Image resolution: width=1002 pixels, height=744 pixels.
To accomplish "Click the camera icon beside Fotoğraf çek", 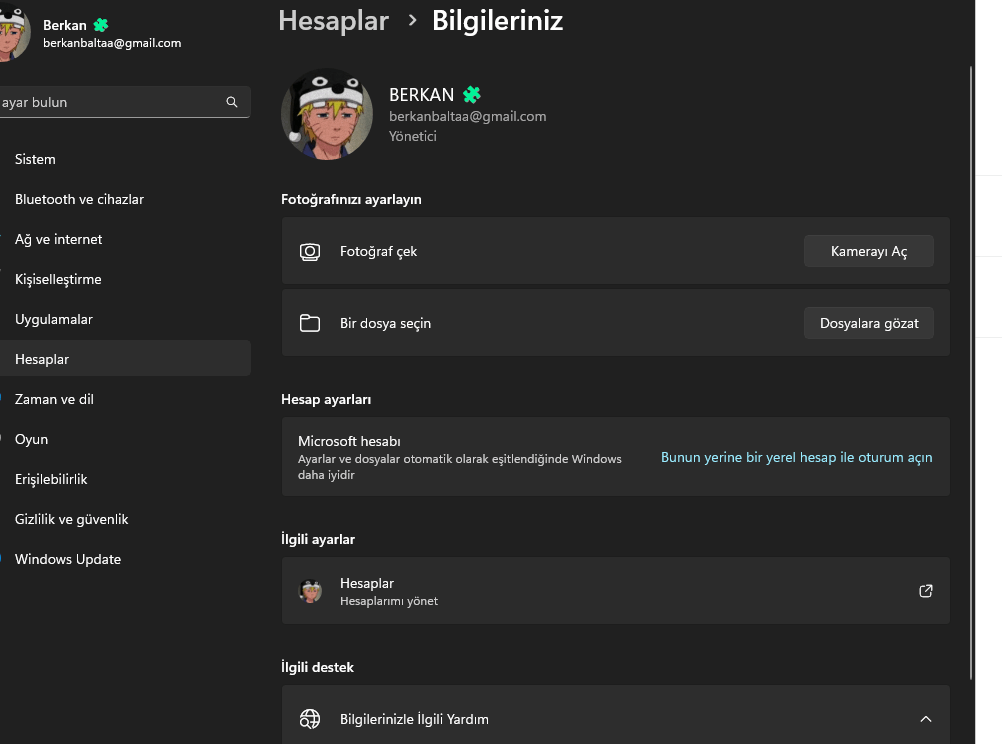I will [x=310, y=252].
